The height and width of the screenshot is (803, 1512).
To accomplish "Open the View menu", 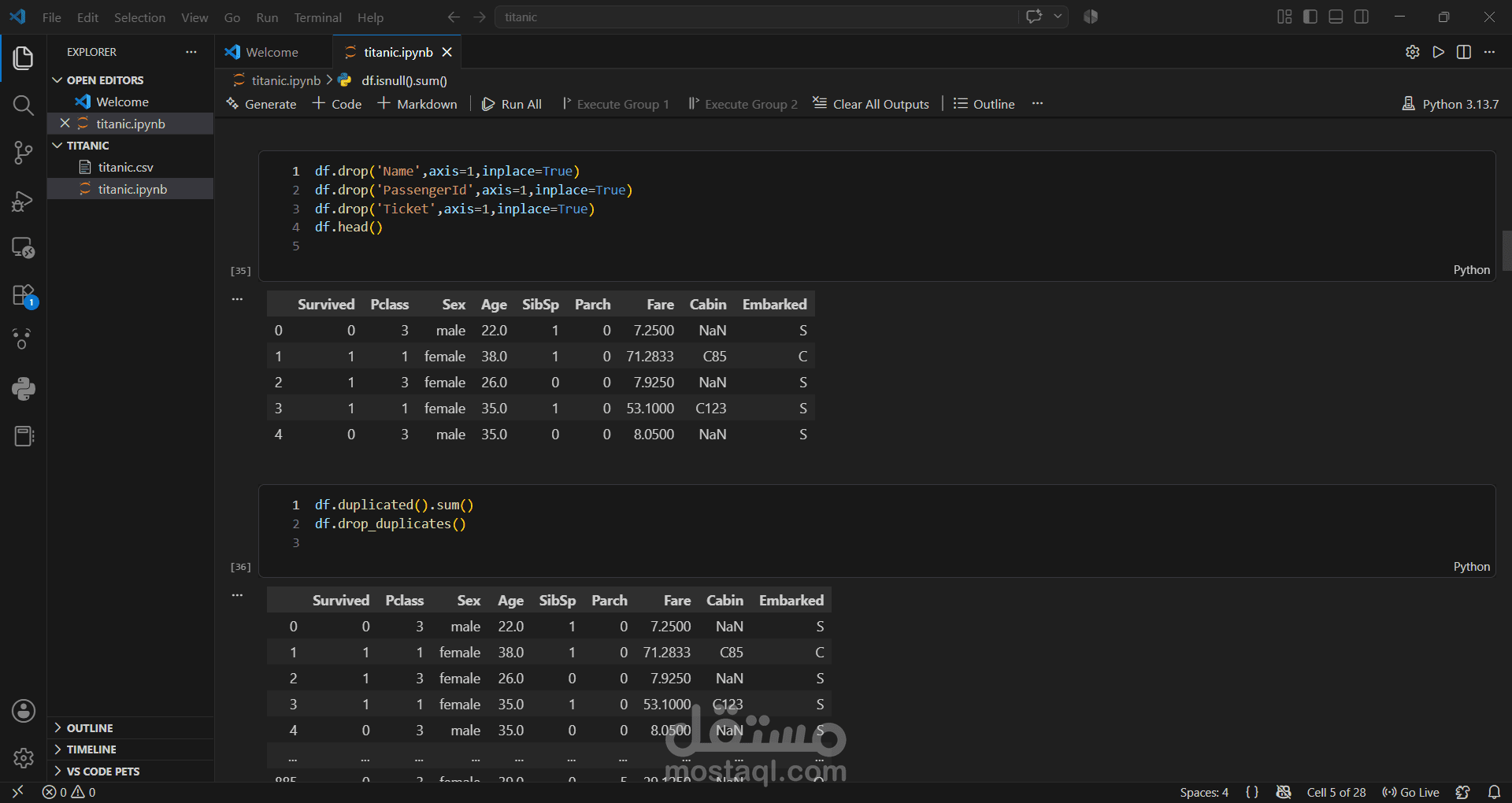I will [195, 17].
